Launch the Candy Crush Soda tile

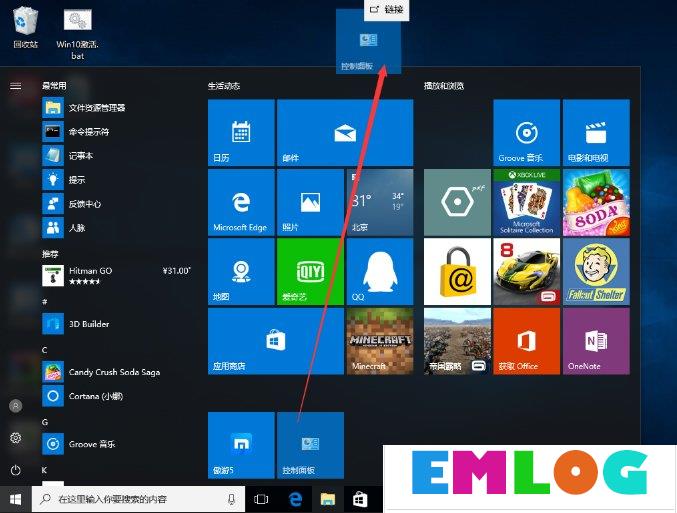coord(596,202)
